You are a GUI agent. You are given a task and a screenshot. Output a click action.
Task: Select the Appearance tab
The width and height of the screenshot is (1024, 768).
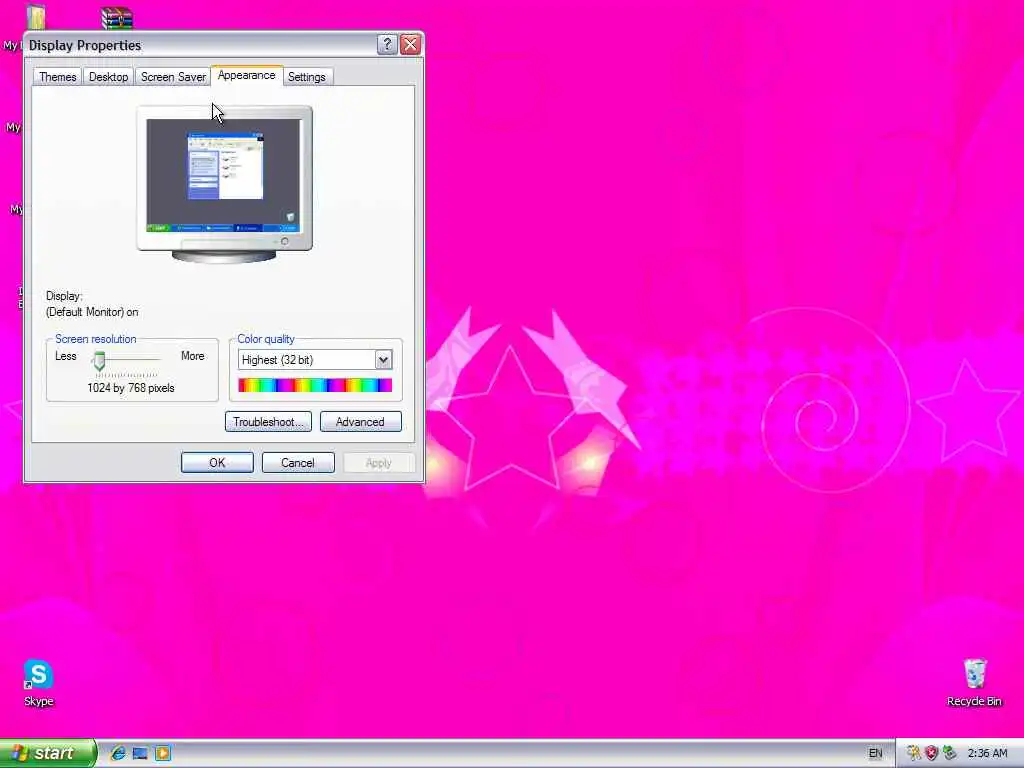(x=246, y=75)
